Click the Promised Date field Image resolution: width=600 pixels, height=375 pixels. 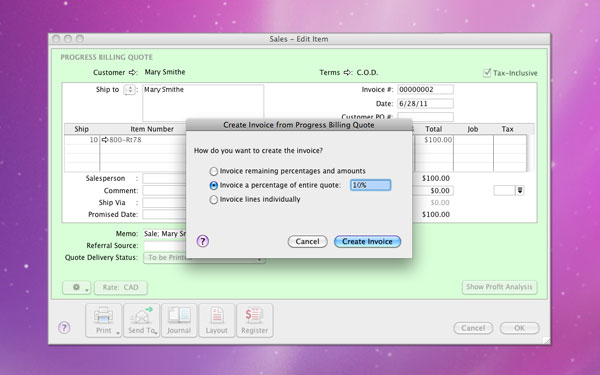165,215
